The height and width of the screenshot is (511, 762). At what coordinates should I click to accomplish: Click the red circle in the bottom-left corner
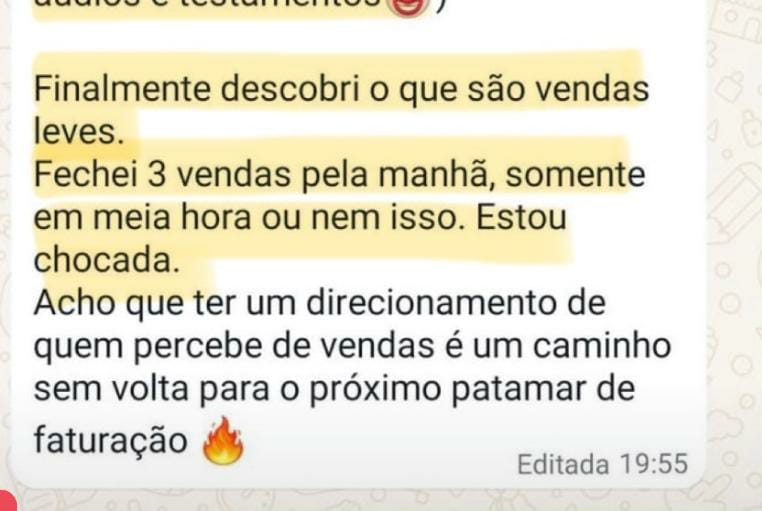tap(6, 501)
